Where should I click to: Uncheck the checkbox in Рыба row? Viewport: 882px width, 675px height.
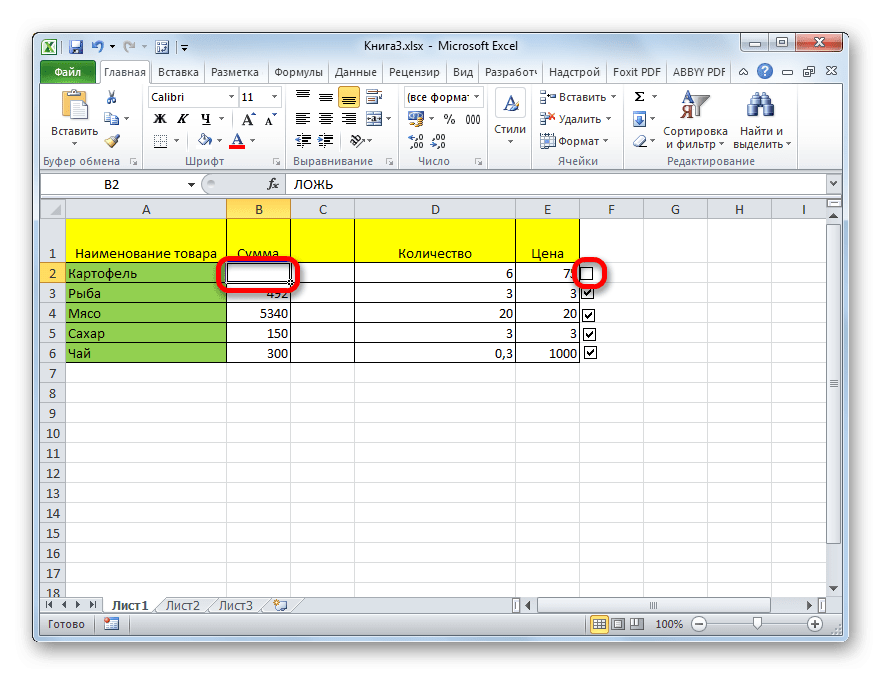point(588,293)
